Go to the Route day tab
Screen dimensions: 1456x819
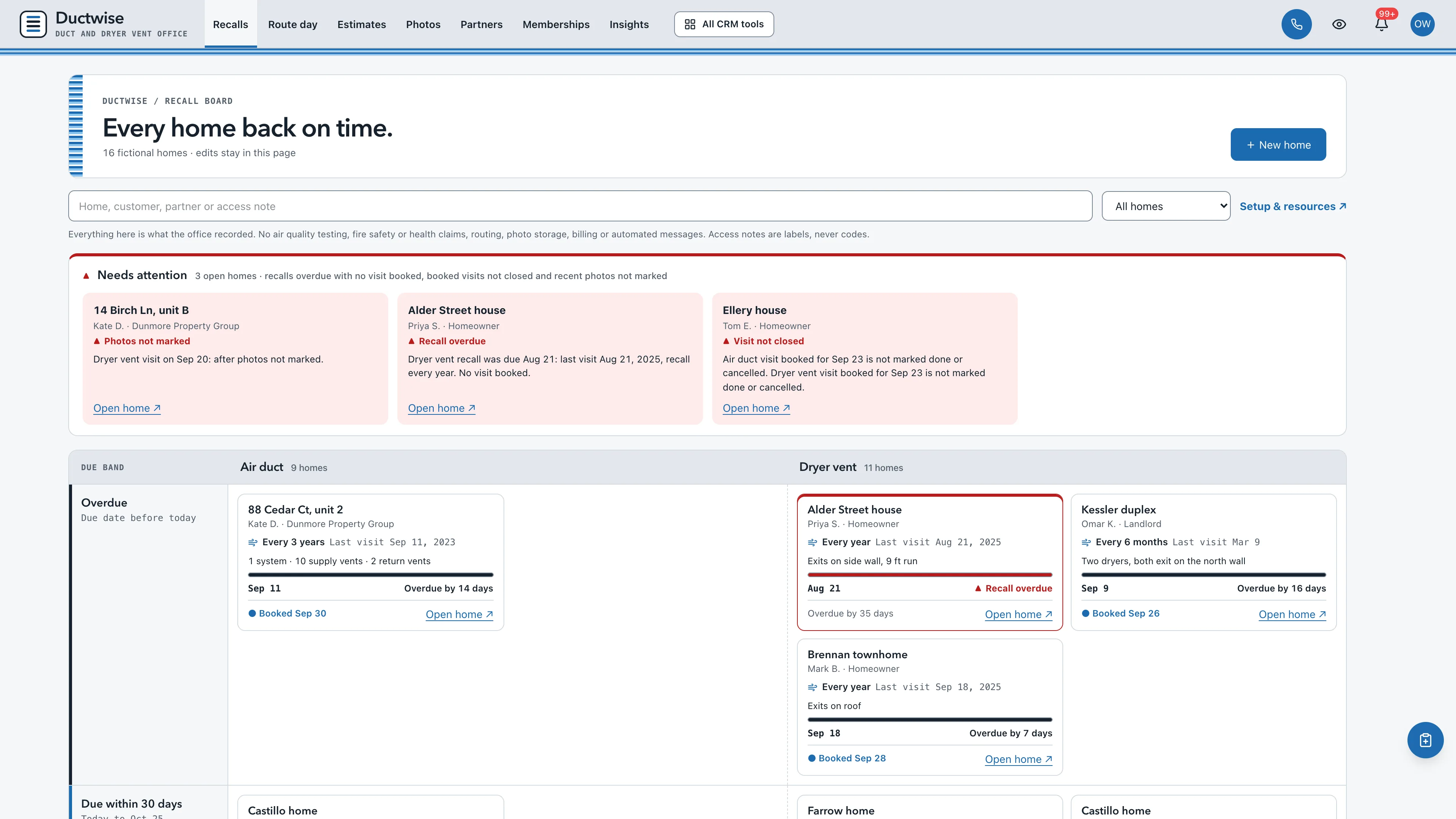293,24
